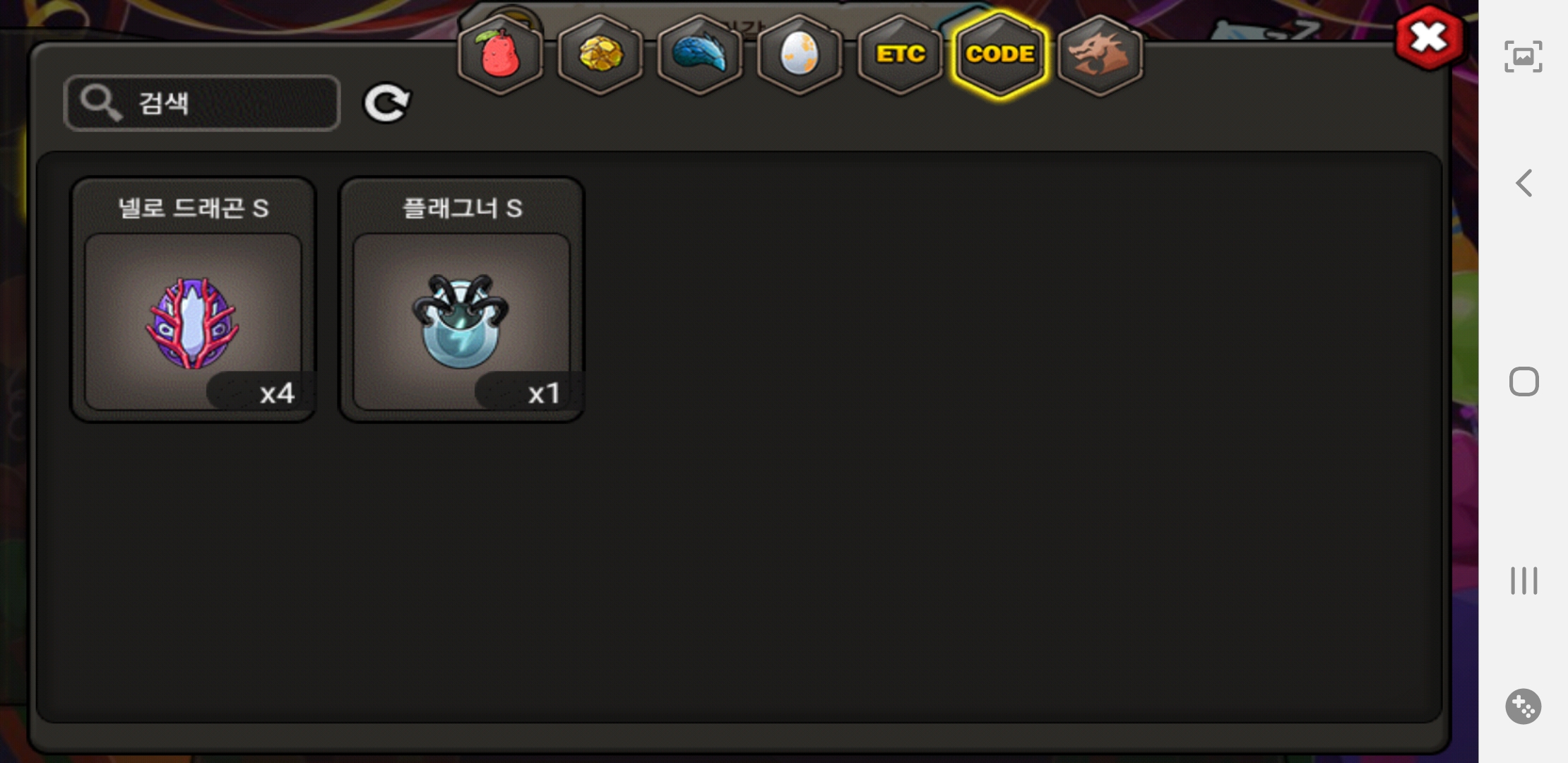The image size is (1568, 763).
Task: Tap the blue horned egg image
Action: [x=461, y=321]
